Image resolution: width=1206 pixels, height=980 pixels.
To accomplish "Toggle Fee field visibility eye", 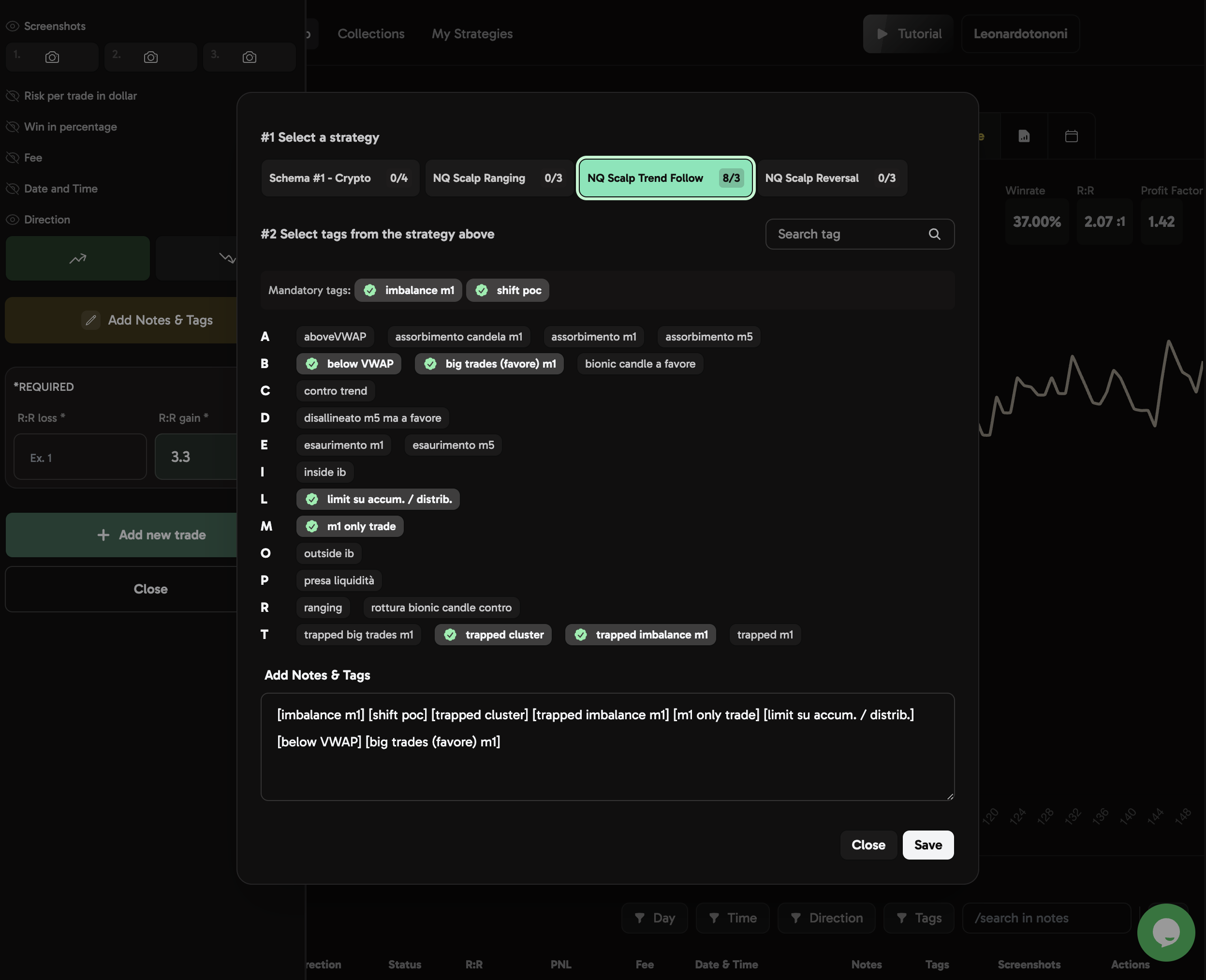I will (13, 158).
